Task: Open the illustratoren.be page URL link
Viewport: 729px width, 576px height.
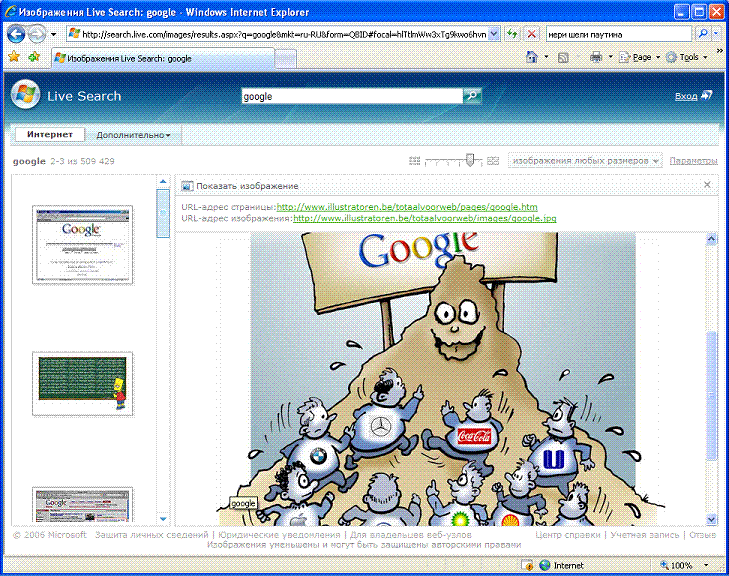Action: [x=407, y=207]
